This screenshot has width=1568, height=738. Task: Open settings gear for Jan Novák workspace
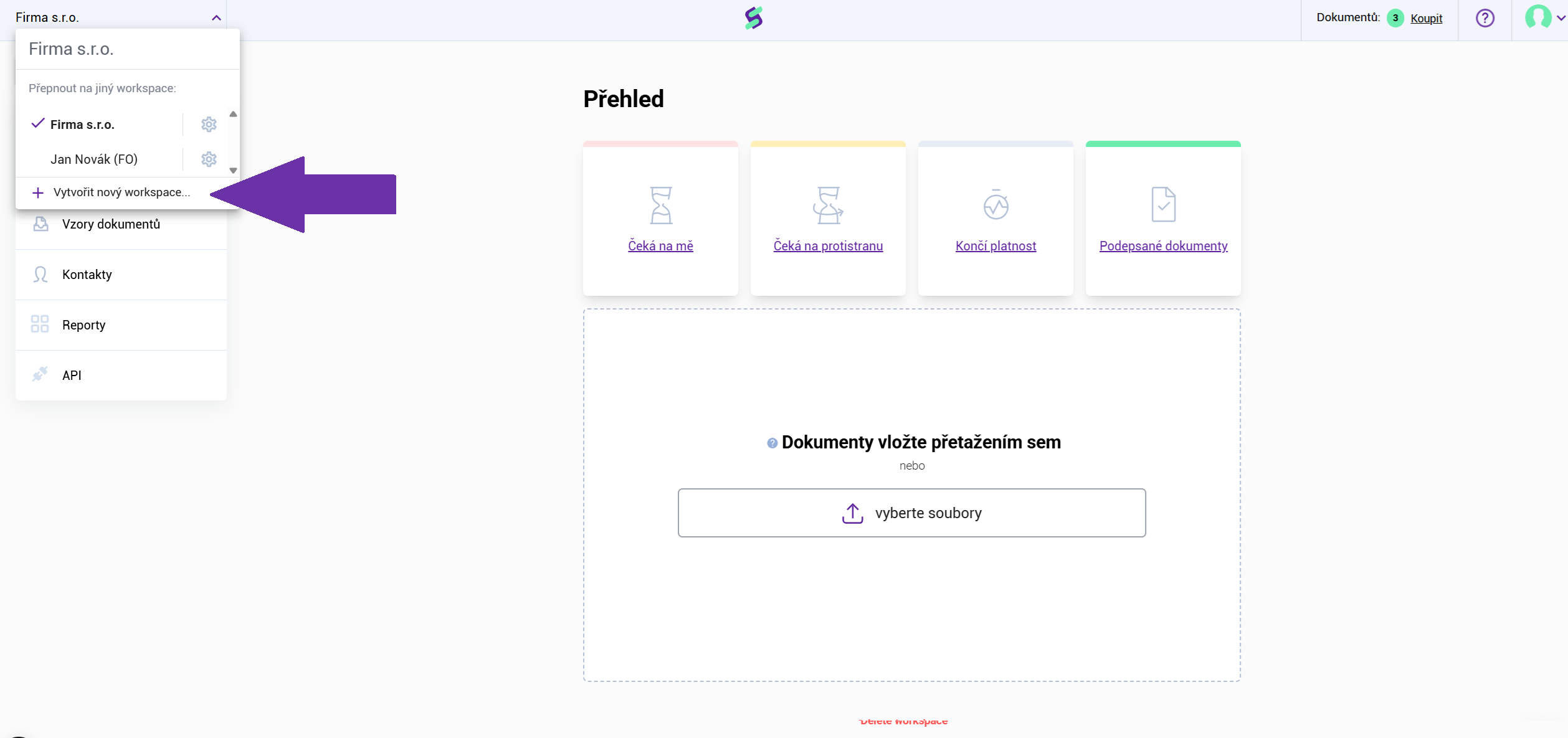(x=209, y=159)
